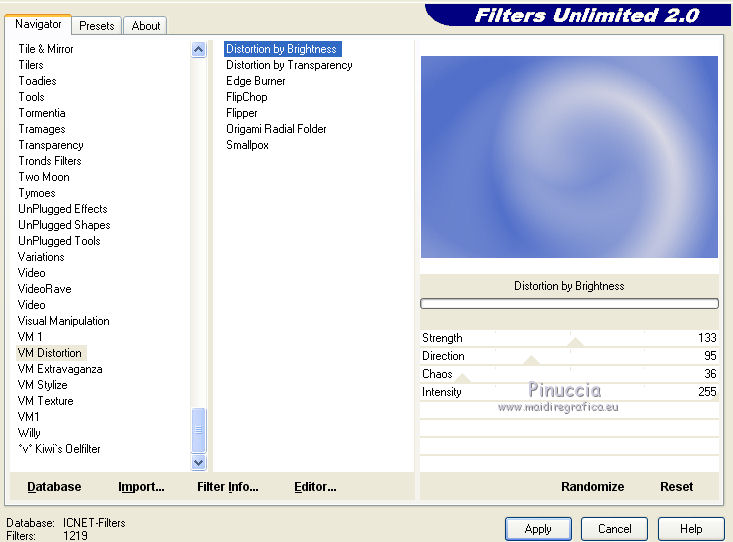Select Edge Burner filter

pos(255,81)
